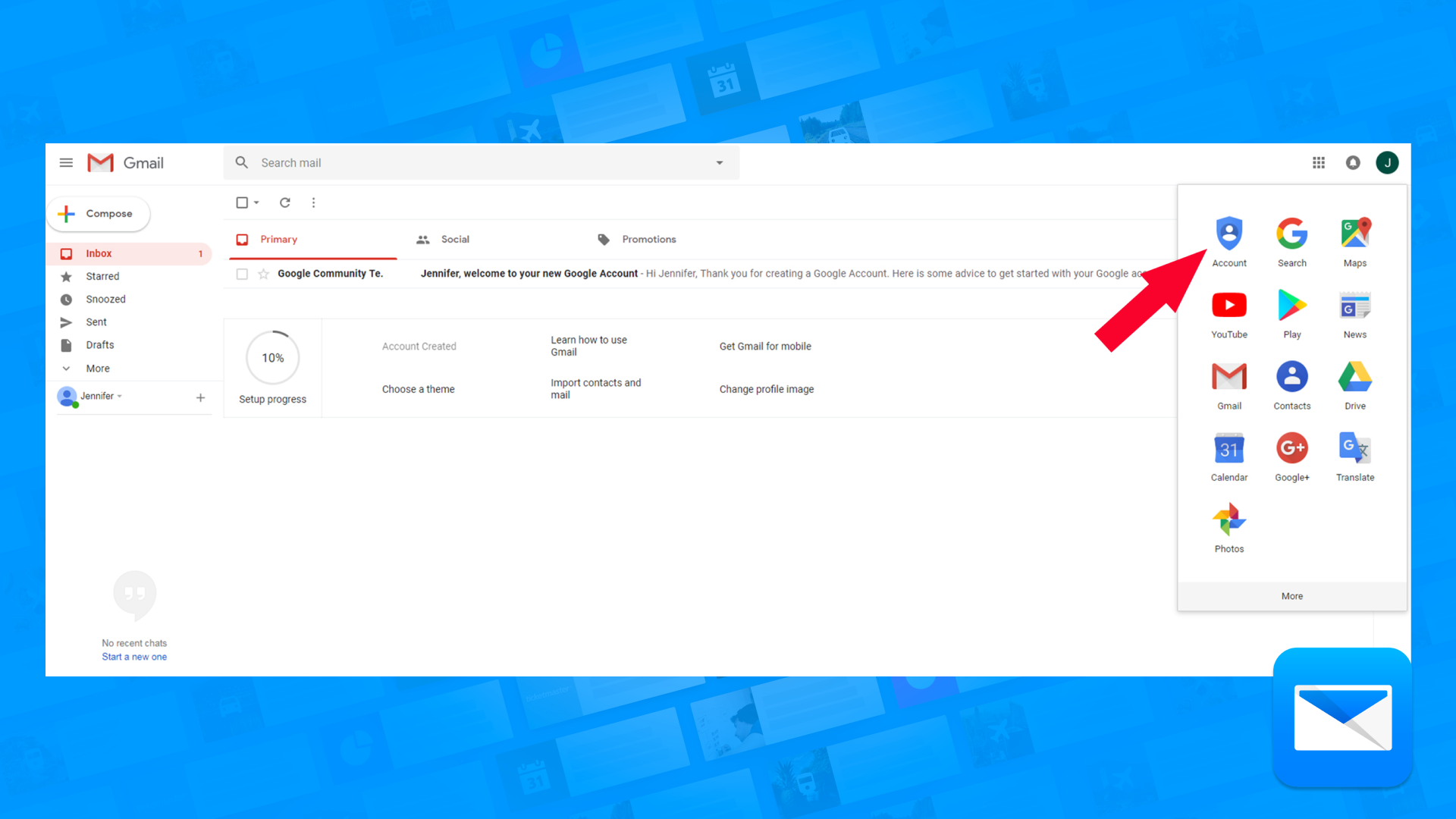Click the Google apps grid icon
This screenshot has height=819, width=1456.
point(1319,163)
